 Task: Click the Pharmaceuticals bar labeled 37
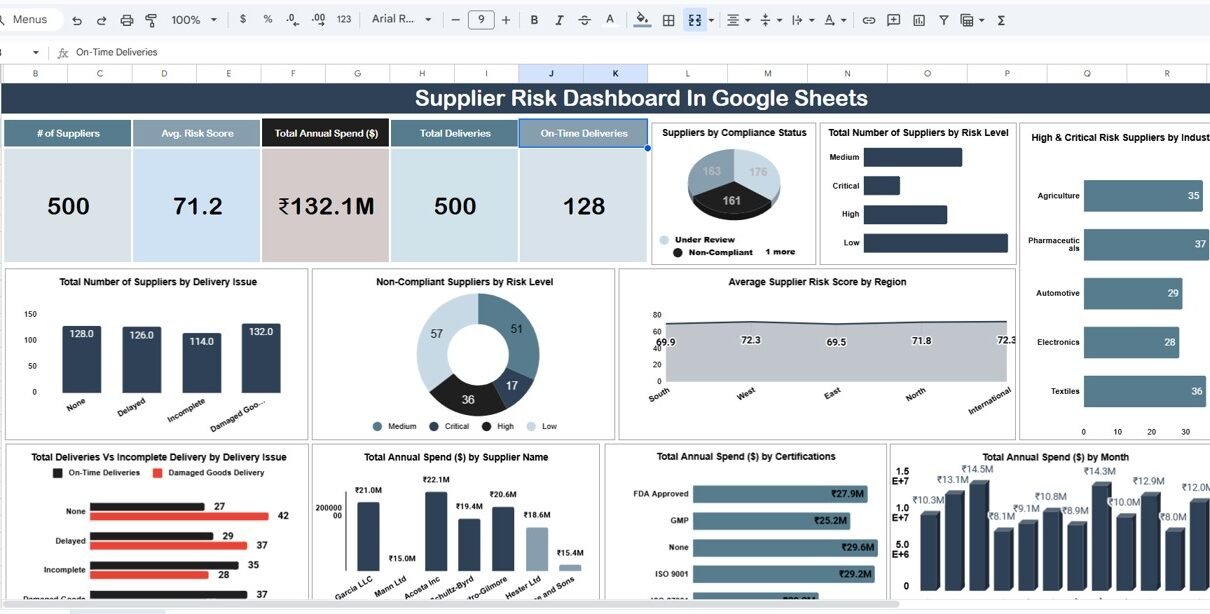pos(1146,244)
